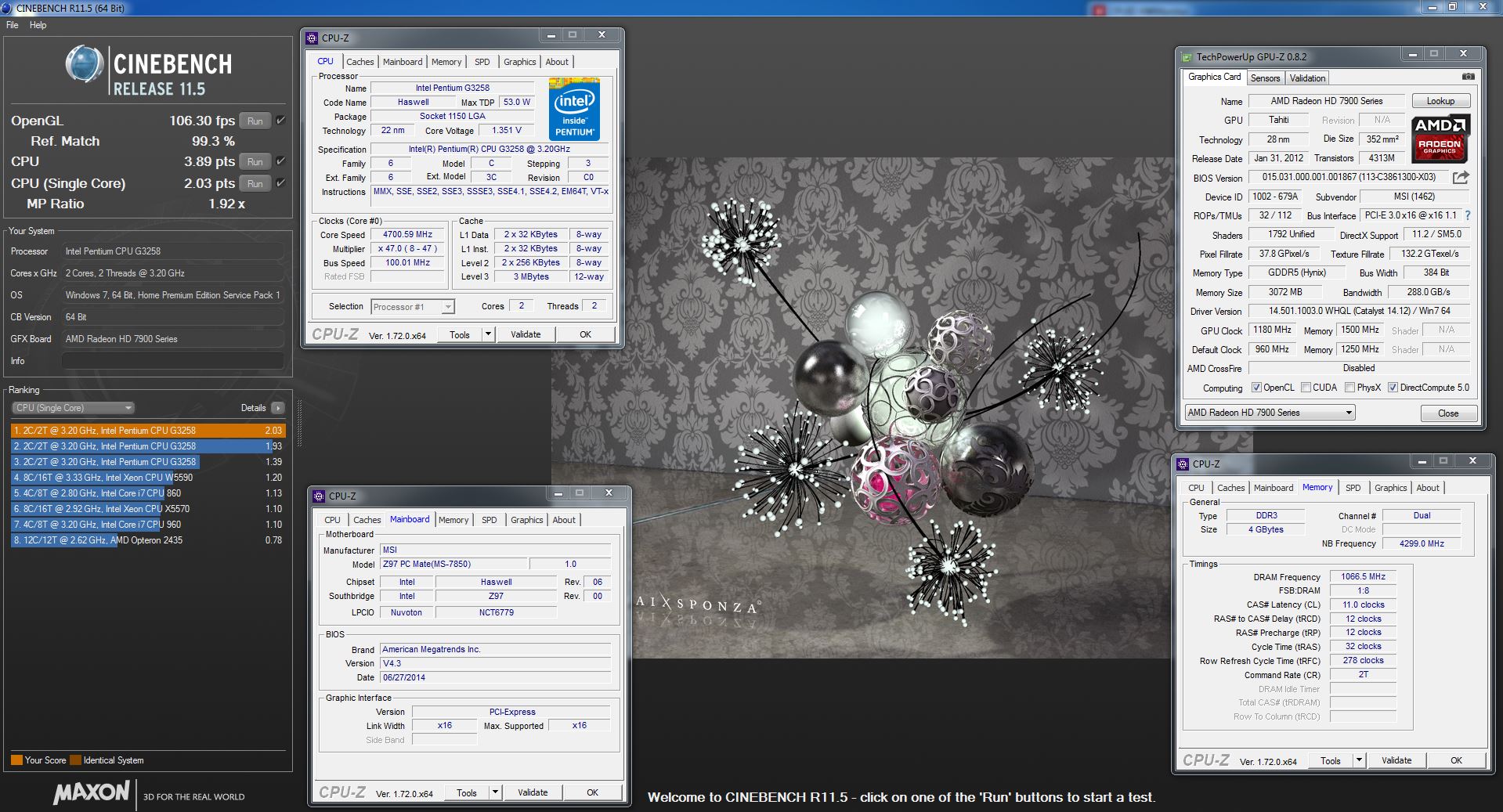Select ranking row AMD Opteron 2435
Image resolution: width=1503 pixels, height=812 pixels.
148,540
